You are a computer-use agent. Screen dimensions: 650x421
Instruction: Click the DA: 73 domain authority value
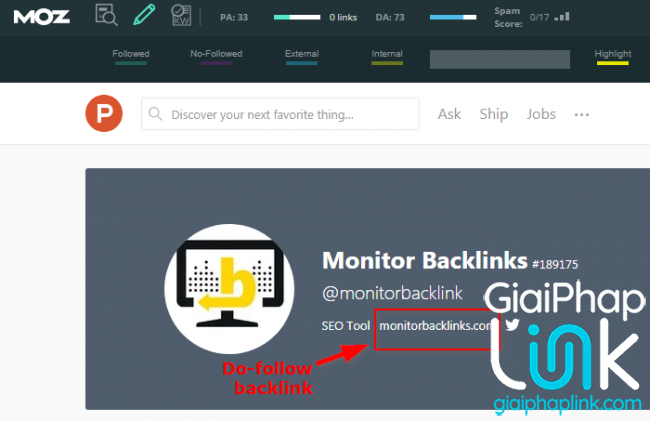pos(390,17)
